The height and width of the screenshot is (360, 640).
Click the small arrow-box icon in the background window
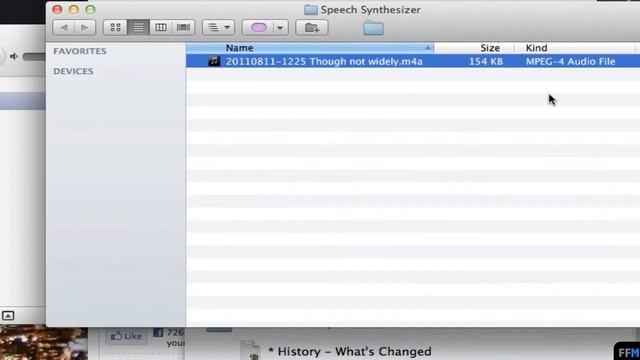pos(8,316)
